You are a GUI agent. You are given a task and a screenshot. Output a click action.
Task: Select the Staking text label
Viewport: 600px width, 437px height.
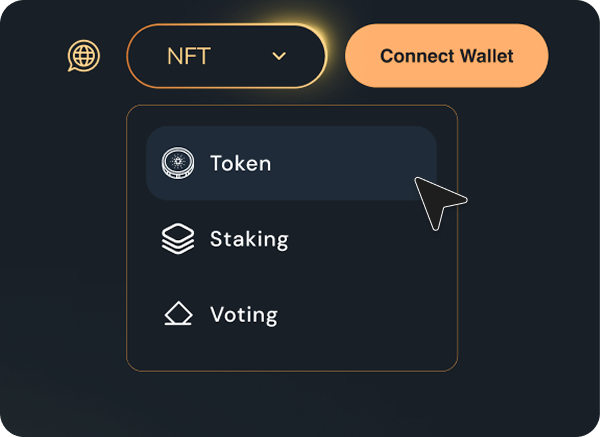coord(248,239)
